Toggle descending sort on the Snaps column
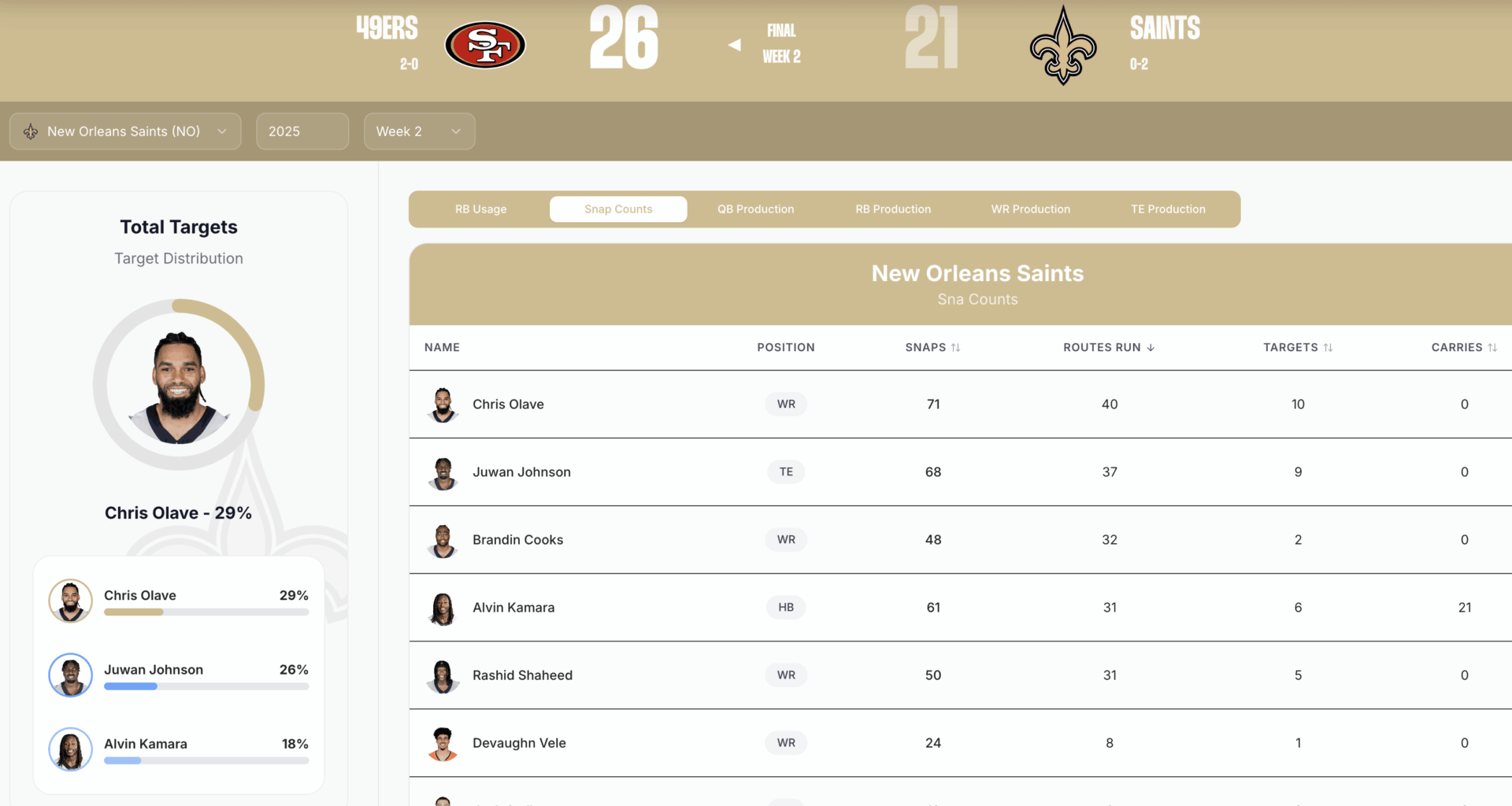Image resolution: width=1512 pixels, height=806 pixels. tap(955, 347)
